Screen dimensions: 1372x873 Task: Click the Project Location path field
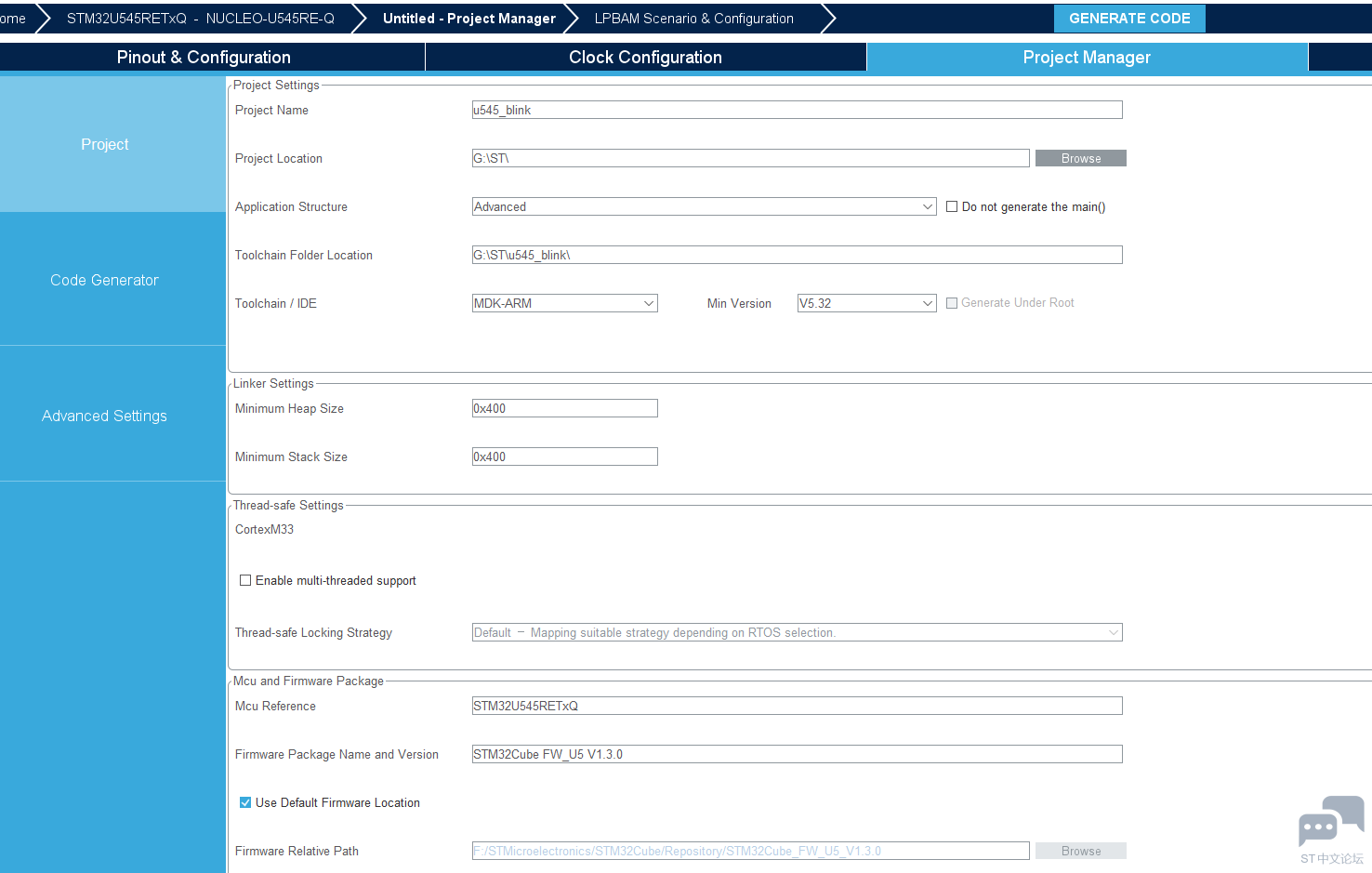click(x=750, y=158)
